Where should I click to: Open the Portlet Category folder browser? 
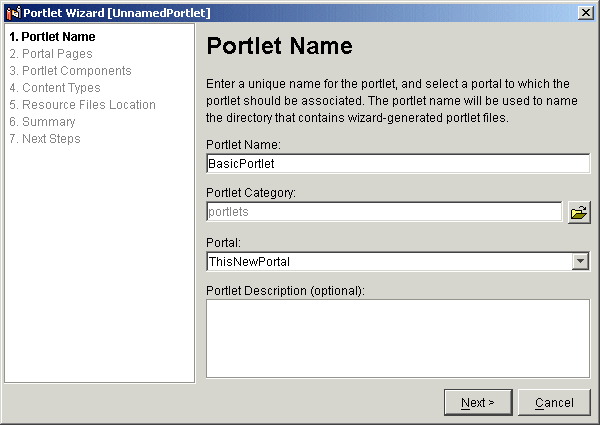(579, 212)
